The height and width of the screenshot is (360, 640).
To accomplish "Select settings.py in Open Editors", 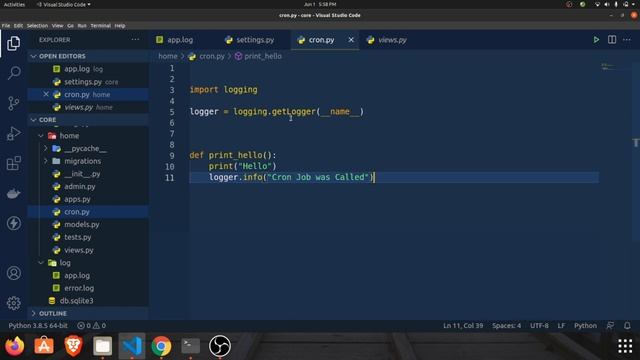I will pos(83,82).
